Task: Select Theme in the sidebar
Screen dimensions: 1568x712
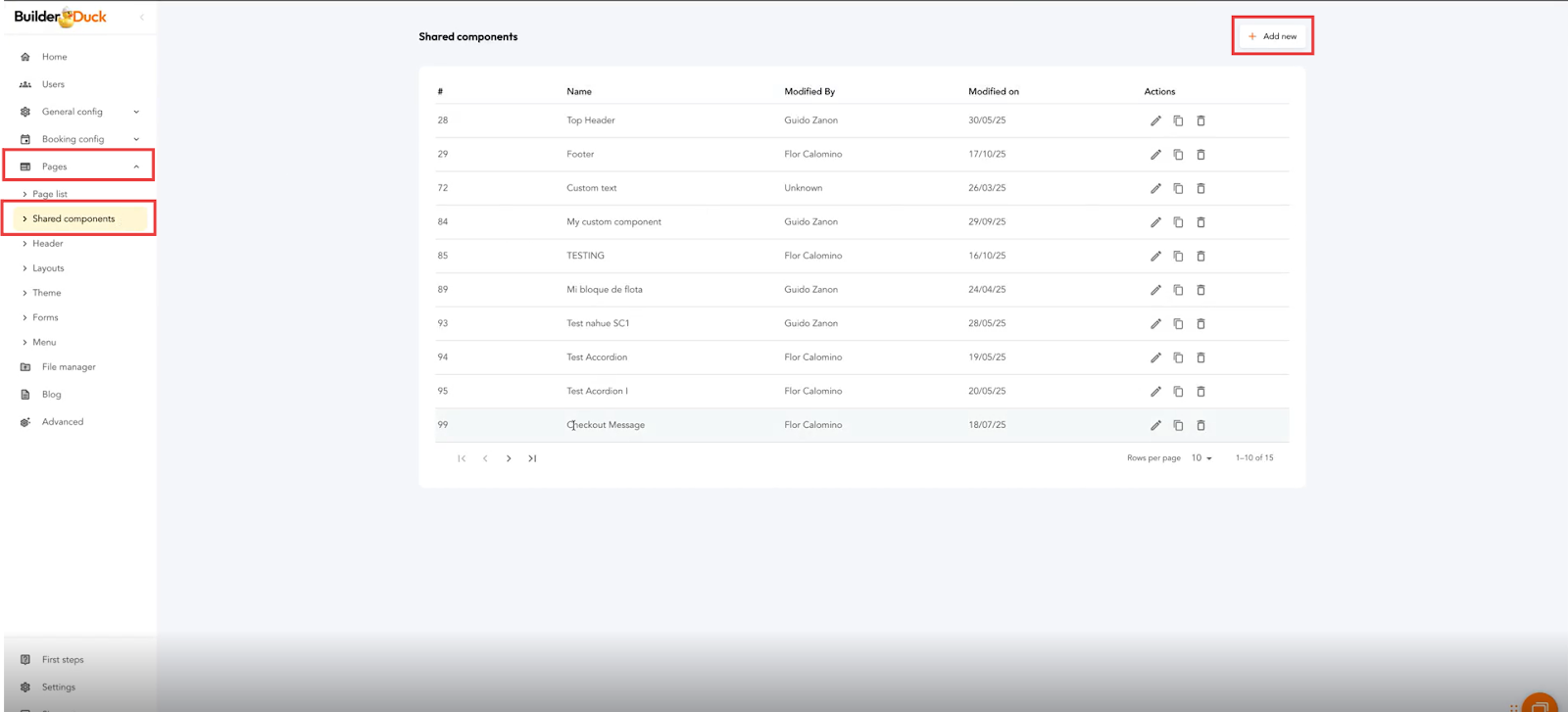Action: coord(46,293)
